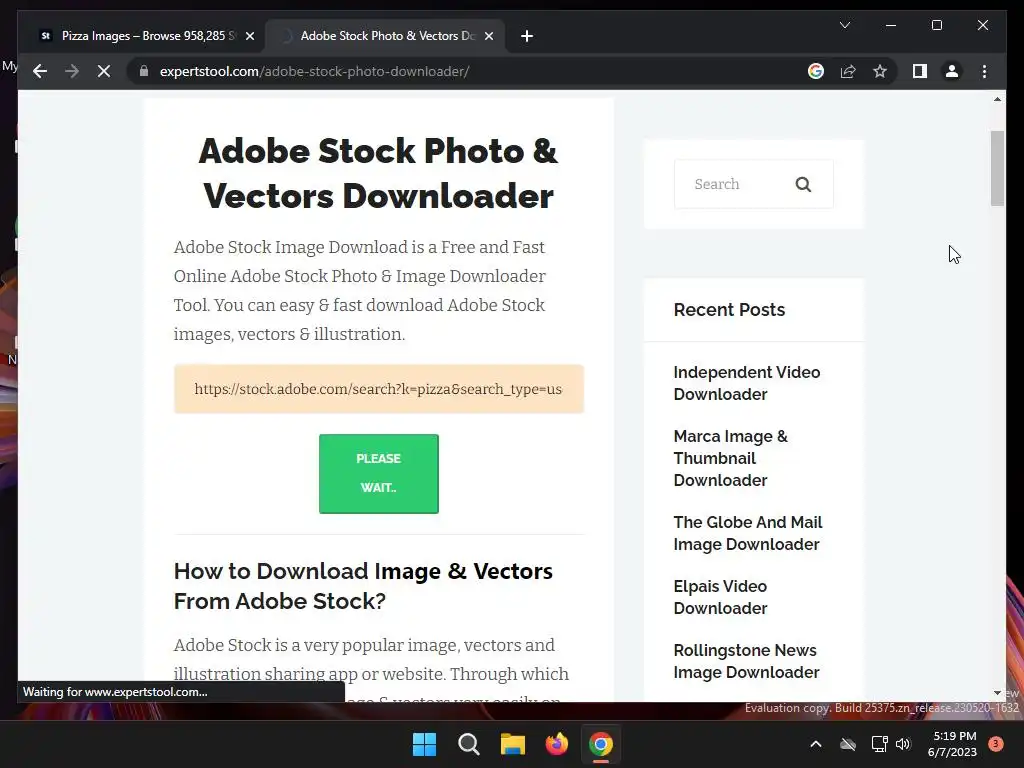Open a new tab with the plus button

527,36
